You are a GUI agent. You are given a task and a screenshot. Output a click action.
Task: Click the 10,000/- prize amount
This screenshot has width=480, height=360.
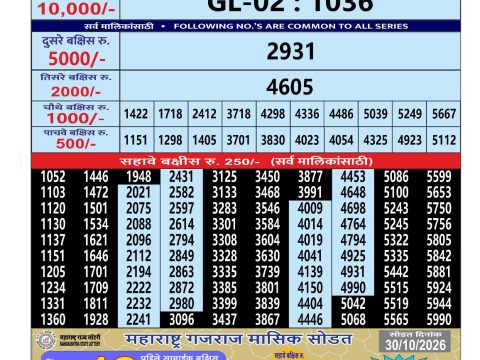pos(76,9)
